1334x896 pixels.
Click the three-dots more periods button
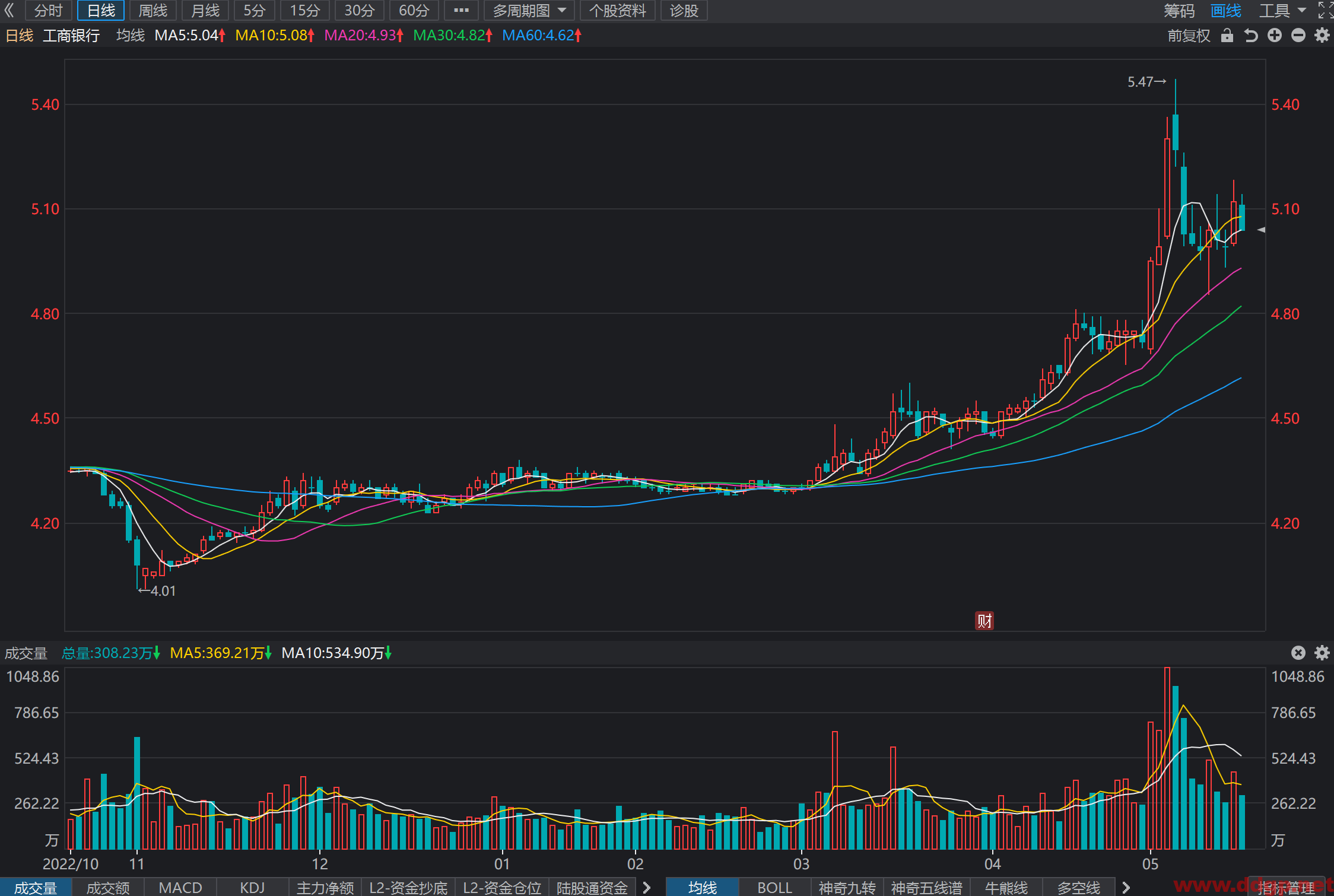461,10
